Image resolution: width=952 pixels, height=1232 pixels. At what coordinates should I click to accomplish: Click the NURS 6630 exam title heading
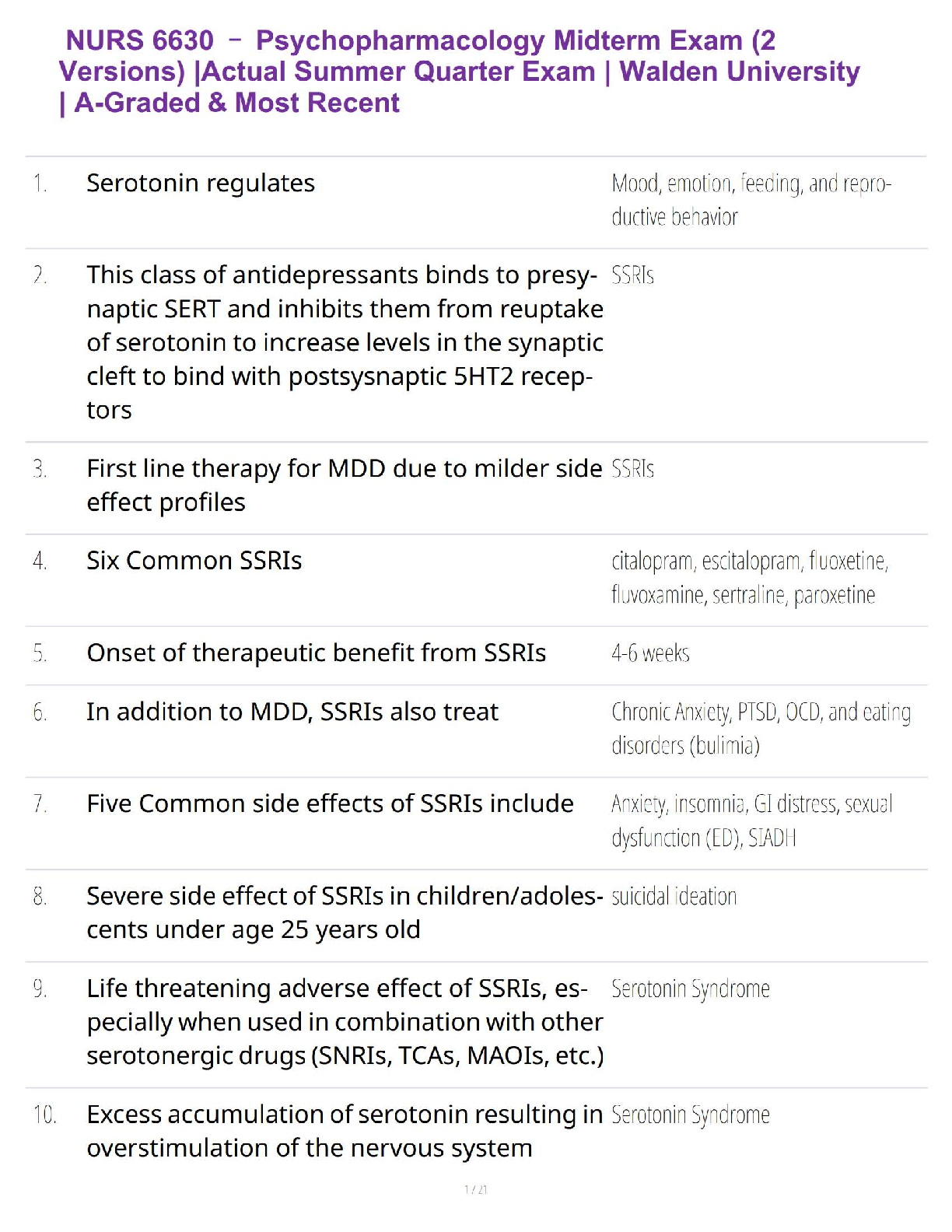[459, 72]
